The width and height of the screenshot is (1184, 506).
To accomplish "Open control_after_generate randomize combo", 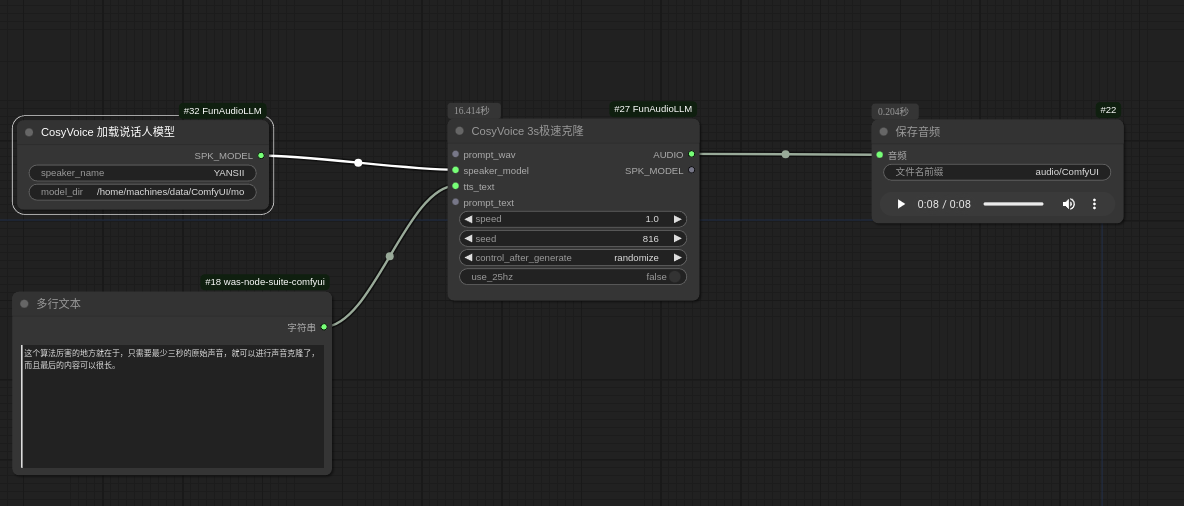I will tap(573, 258).
